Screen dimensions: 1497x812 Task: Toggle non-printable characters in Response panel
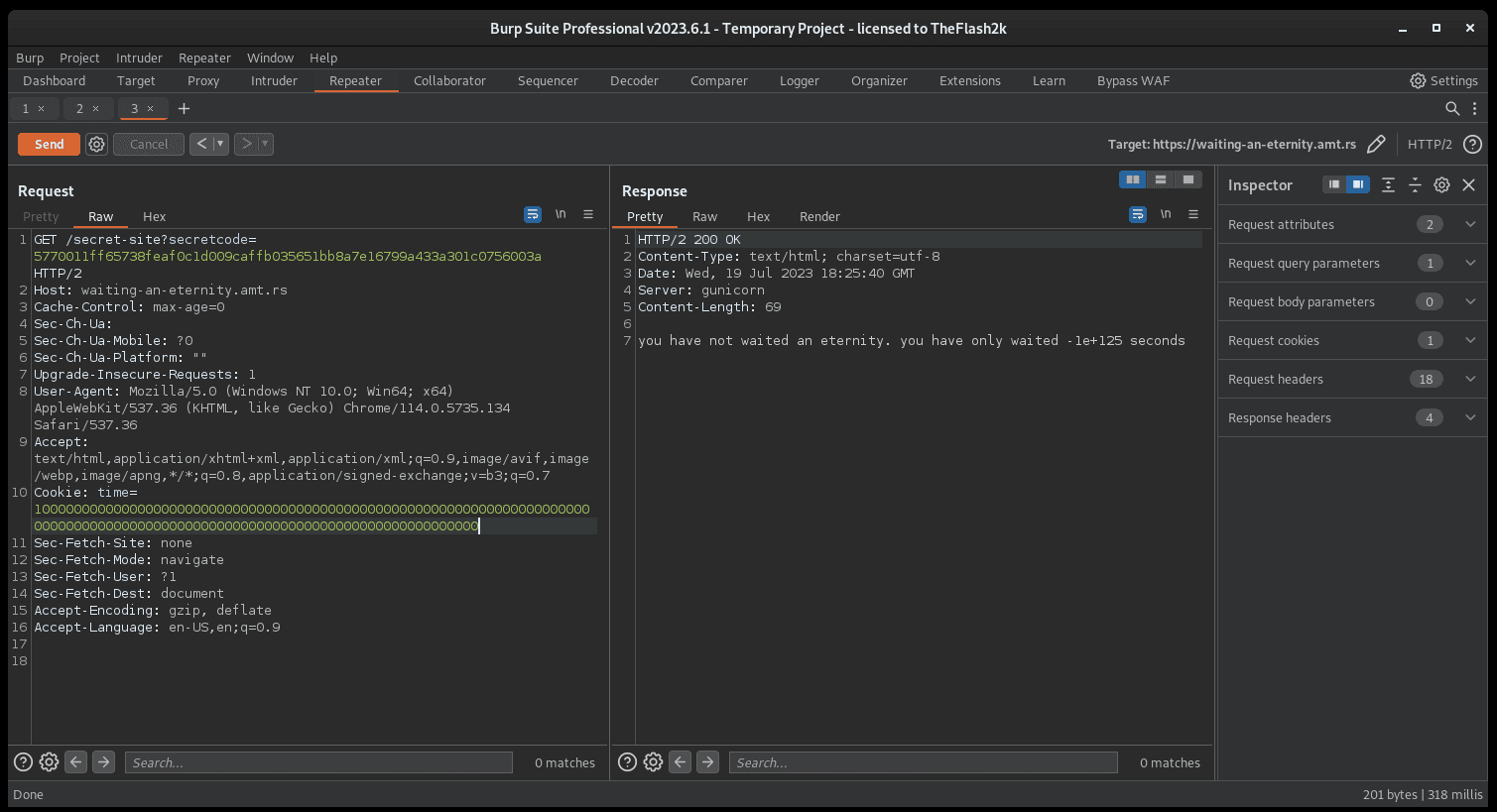point(1166,214)
